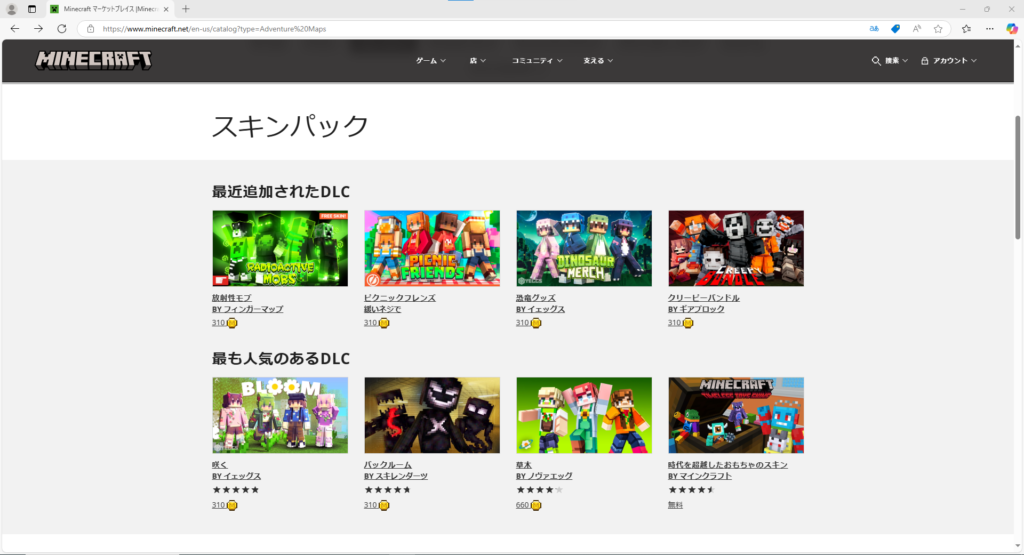This screenshot has width=1024, height=555.
Task: Open the アカウント account dropdown
Action: 948,61
